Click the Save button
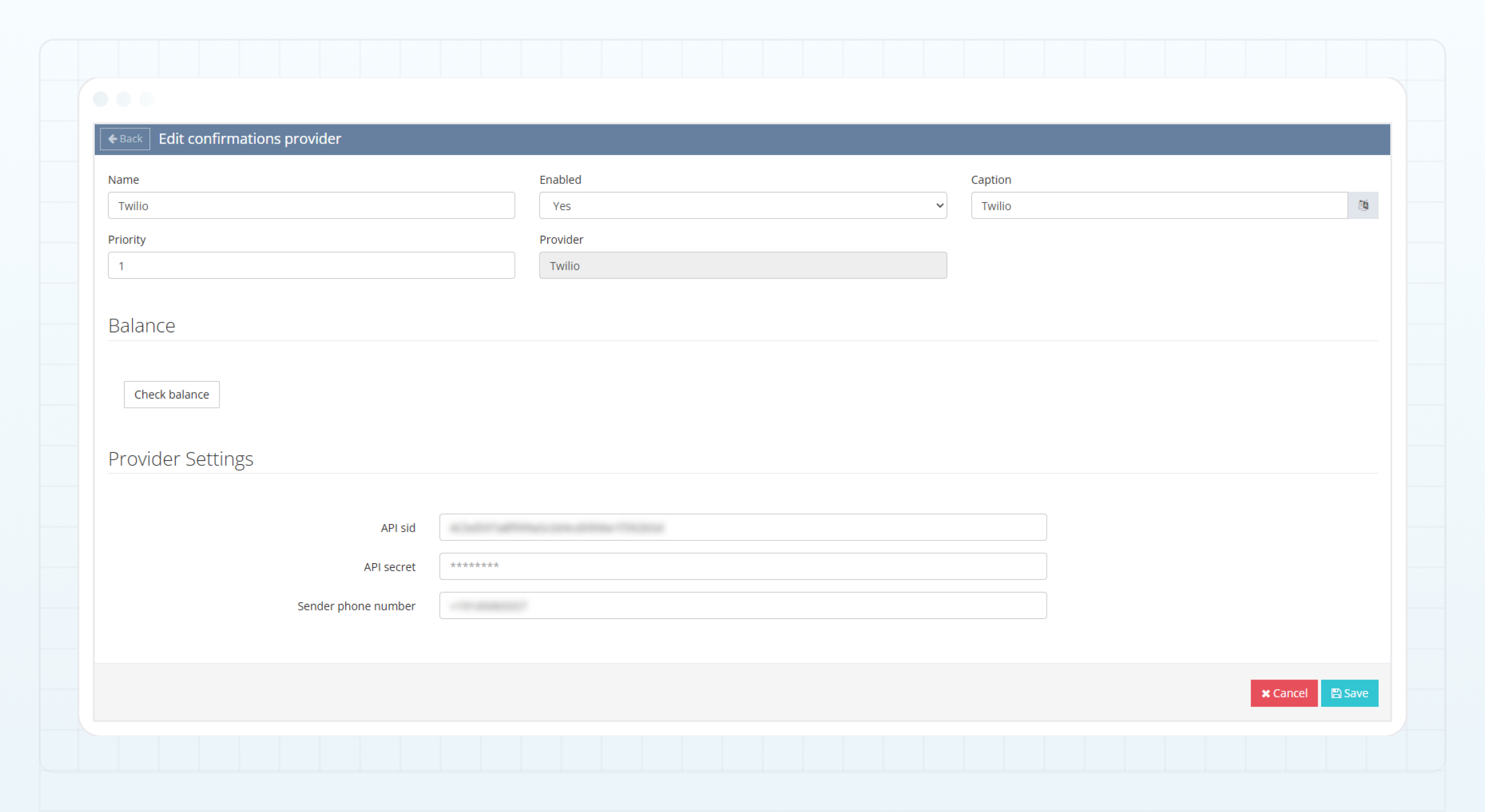 (1349, 693)
